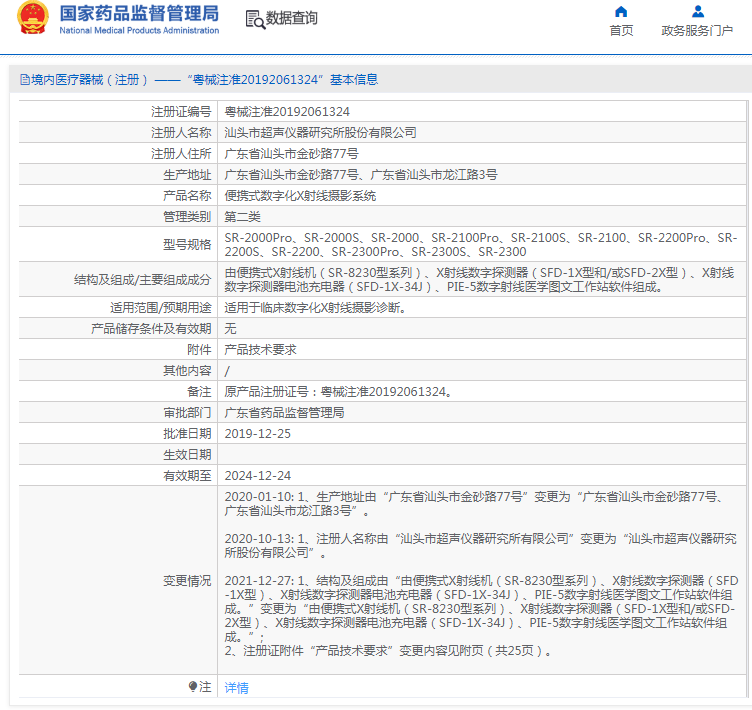Viewport: 752px width, 710px height.
Task: Click 国家药品监督管理局 site title
Action: pos(139,13)
